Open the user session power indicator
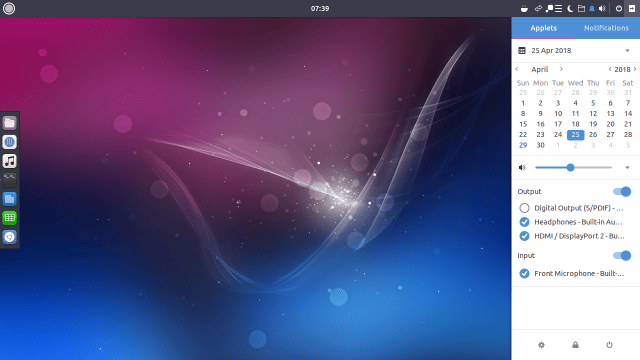 pyautogui.click(x=619, y=9)
